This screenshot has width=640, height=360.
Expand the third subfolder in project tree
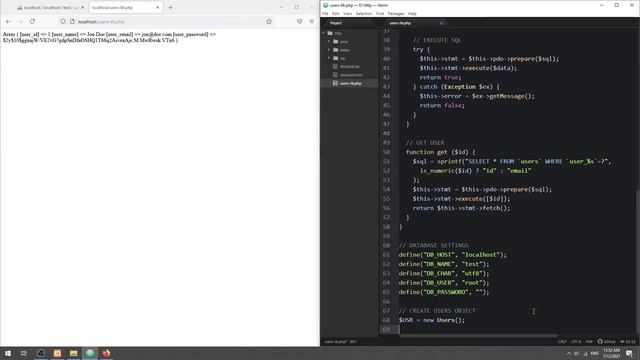[x=329, y=58]
